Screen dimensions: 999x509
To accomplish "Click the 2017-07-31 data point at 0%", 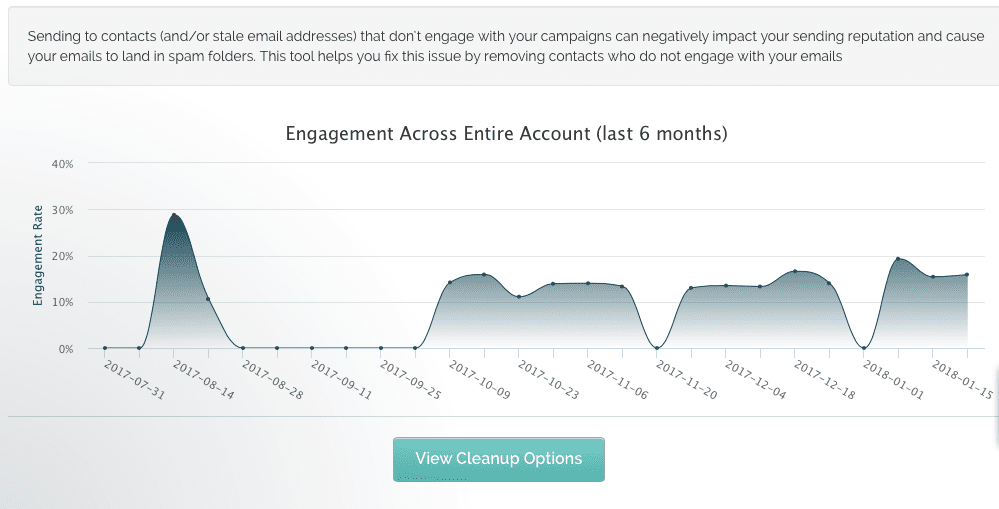I will (x=104, y=348).
